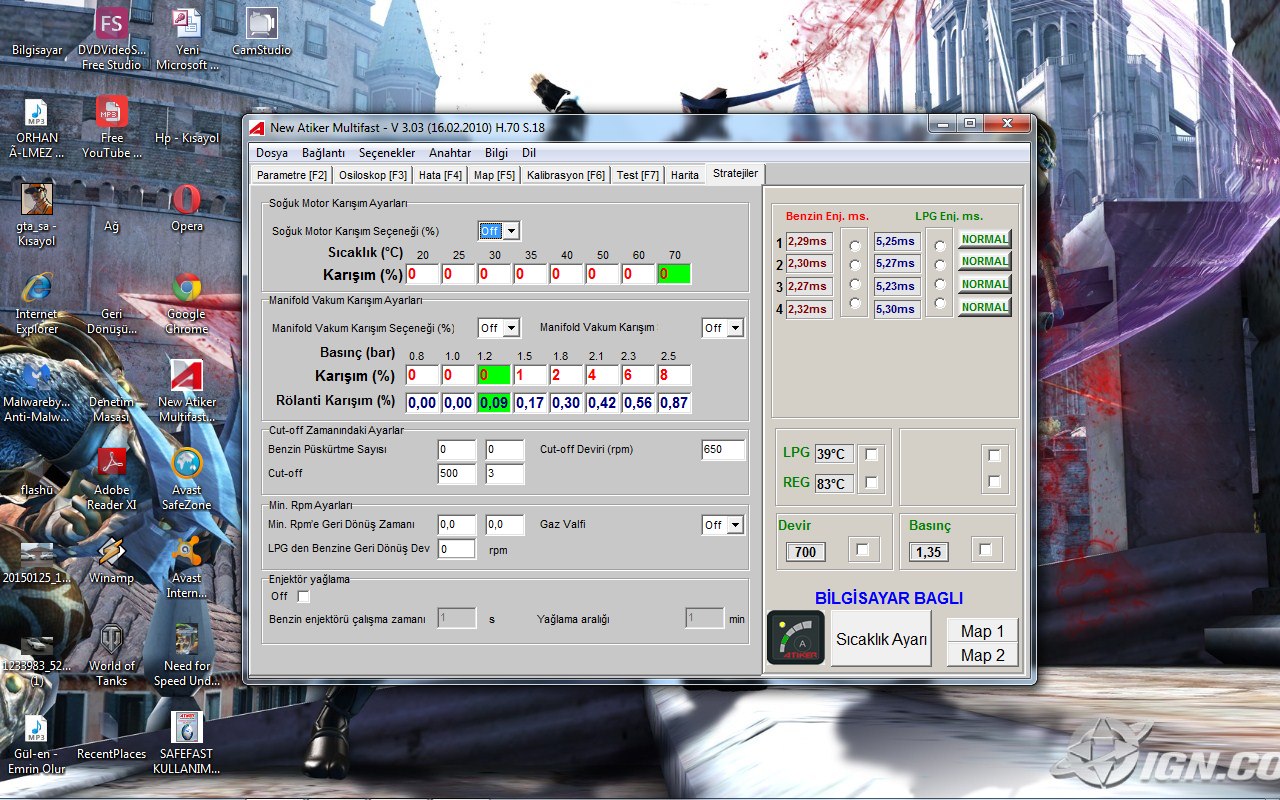The height and width of the screenshot is (800, 1280).
Task: Open the Yeni Microsoft document icon
Action: (x=187, y=37)
